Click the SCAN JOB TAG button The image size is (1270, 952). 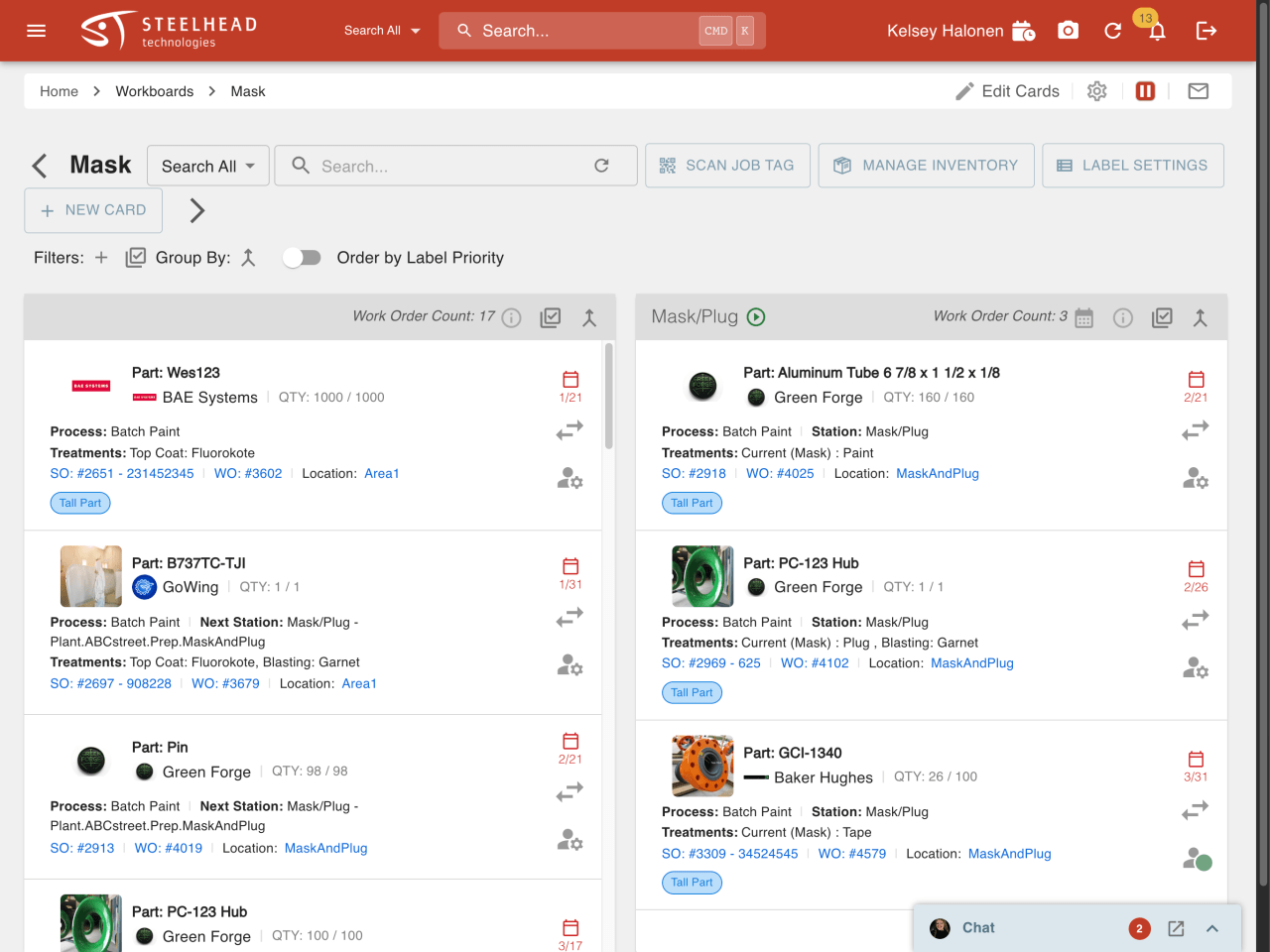727,166
